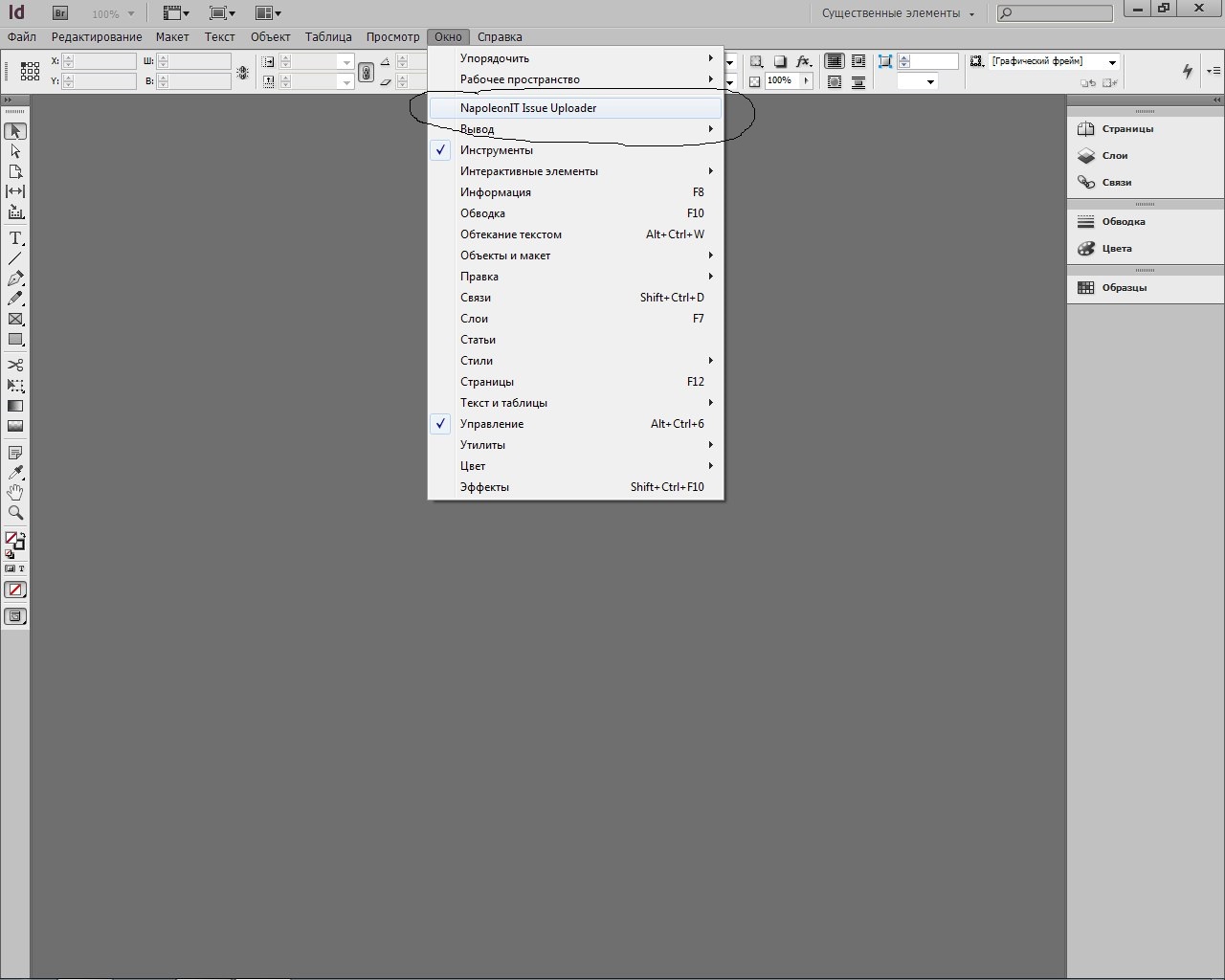
Task: Open control panel flyout menu
Action: pos(1214,71)
